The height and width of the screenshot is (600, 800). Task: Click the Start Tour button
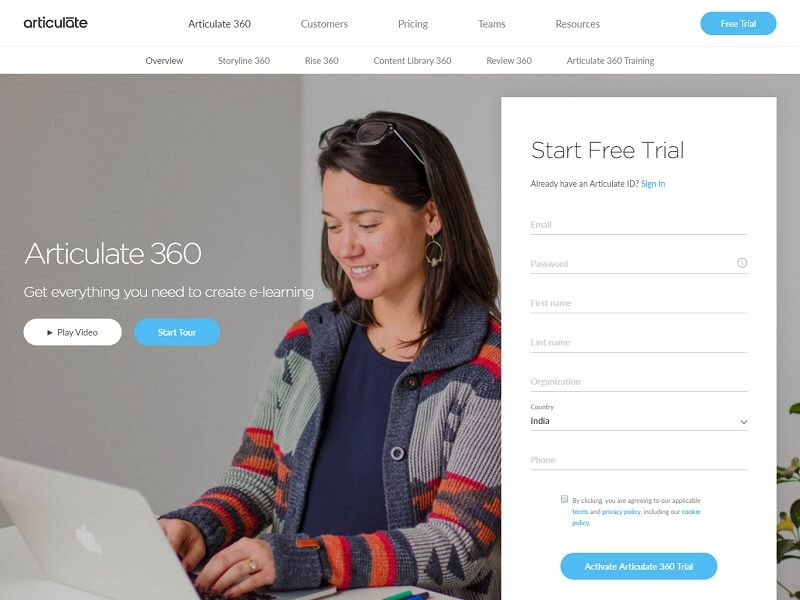click(177, 332)
